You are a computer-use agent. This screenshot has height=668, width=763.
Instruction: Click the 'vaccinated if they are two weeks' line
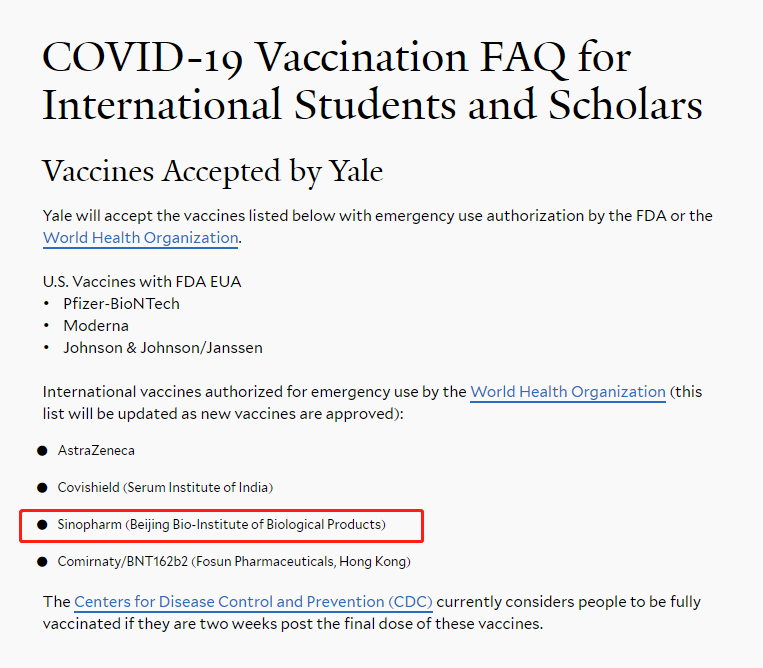point(293,624)
